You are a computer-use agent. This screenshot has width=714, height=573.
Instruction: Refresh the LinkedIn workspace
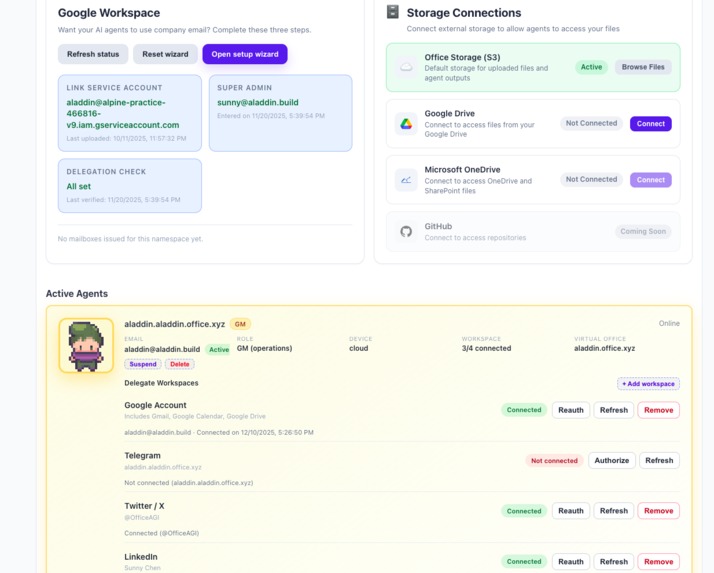point(614,562)
